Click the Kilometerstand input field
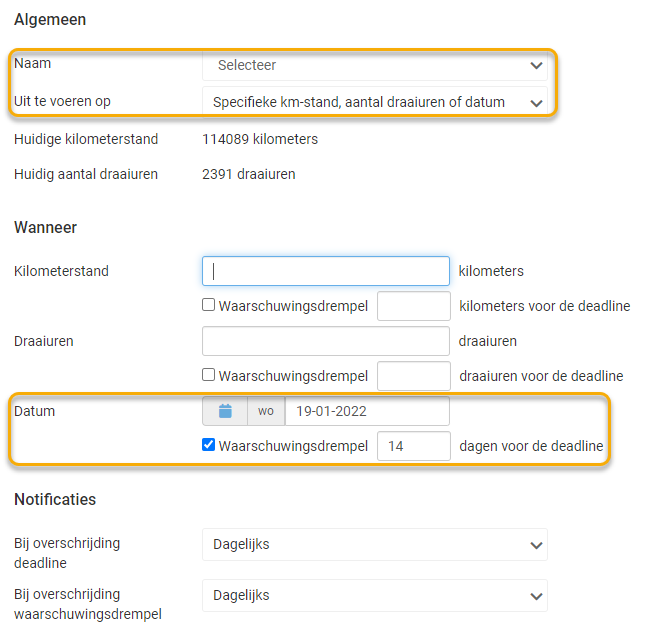This screenshot has width=655, height=634. coord(326,271)
